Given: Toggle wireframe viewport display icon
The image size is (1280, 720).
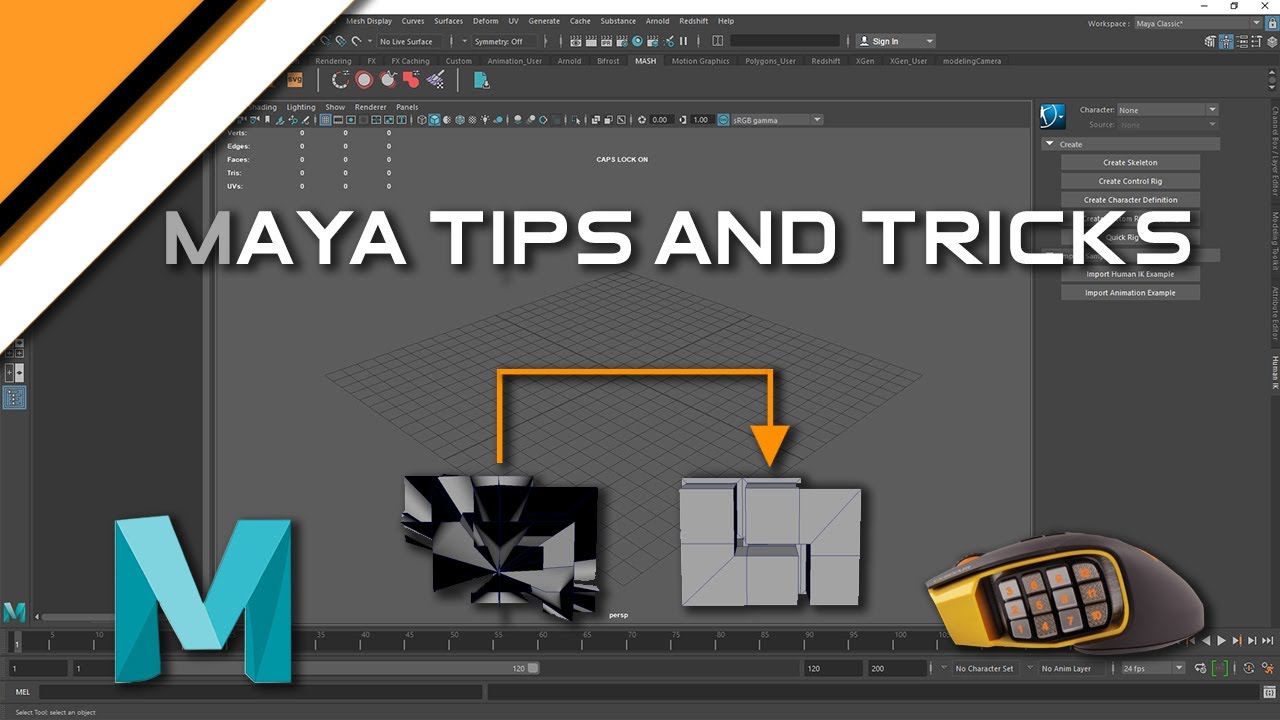Looking at the screenshot, I should [422, 120].
